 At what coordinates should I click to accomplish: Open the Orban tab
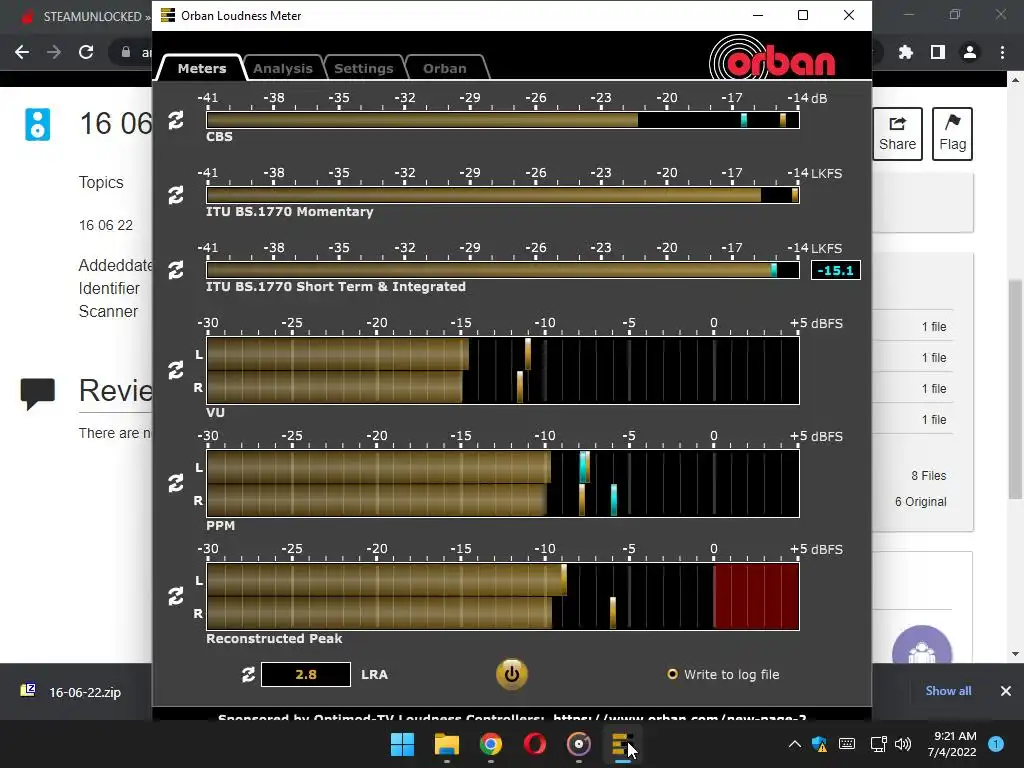click(x=445, y=68)
